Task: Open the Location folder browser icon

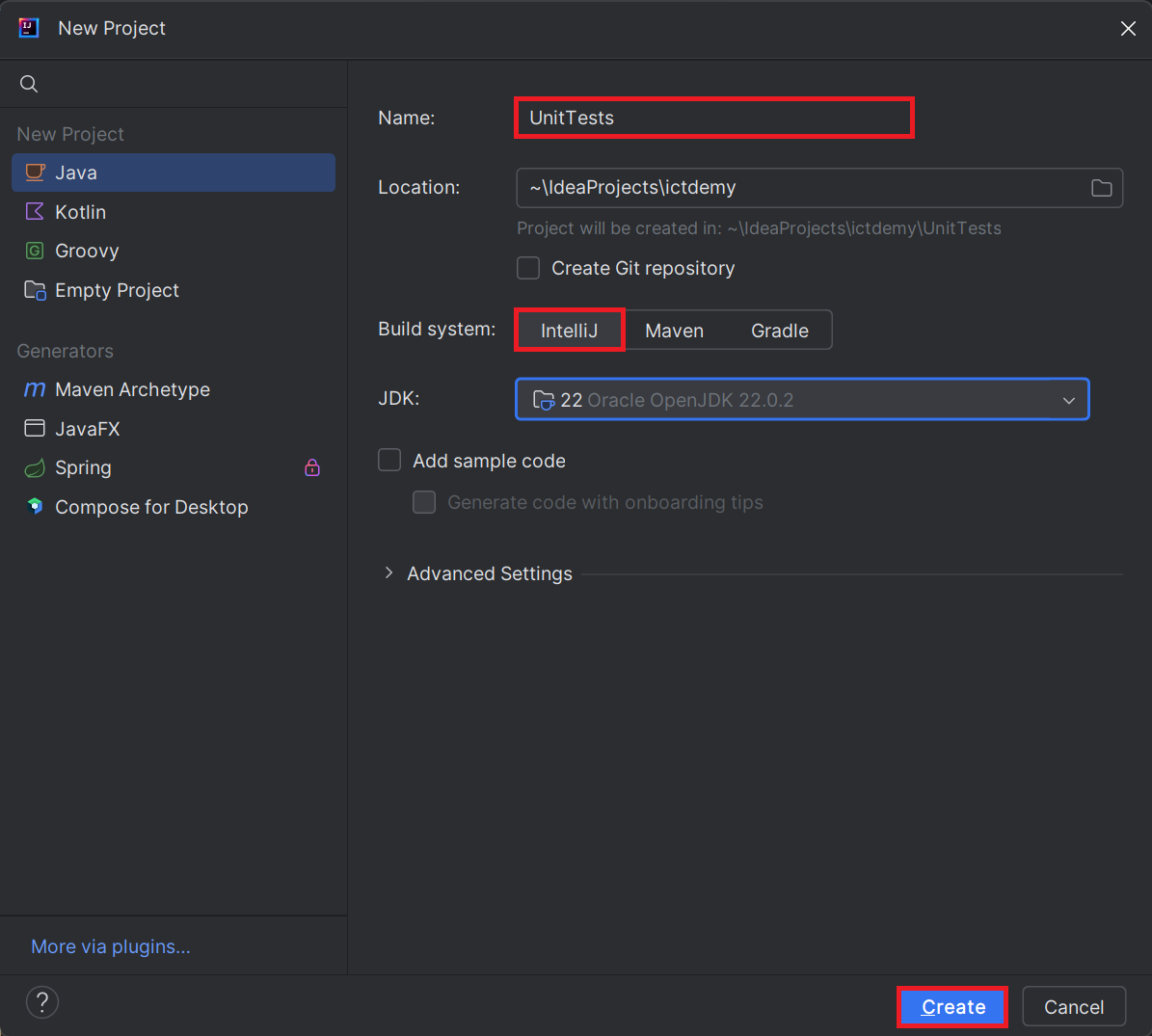Action: point(1102,188)
